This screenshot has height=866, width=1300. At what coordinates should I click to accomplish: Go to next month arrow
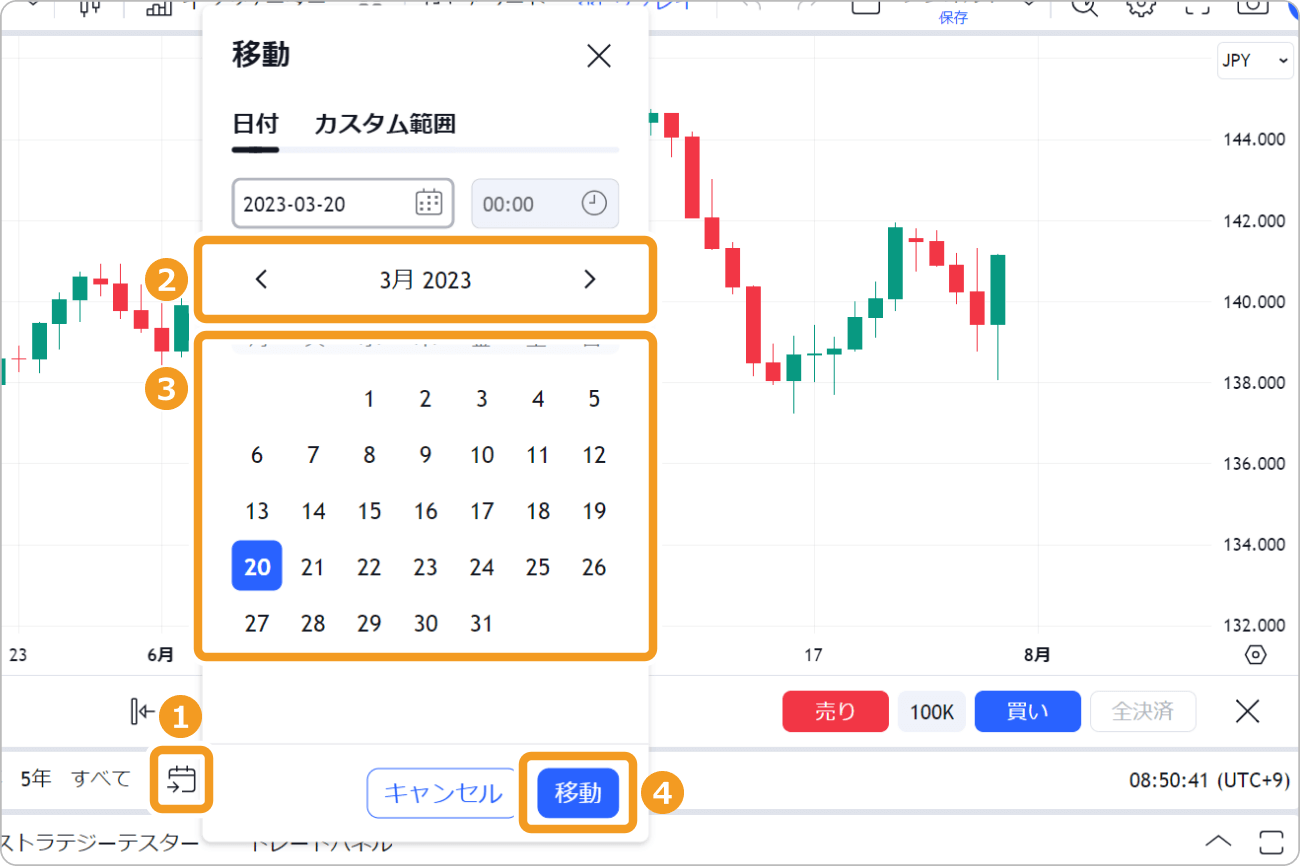(589, 280)
